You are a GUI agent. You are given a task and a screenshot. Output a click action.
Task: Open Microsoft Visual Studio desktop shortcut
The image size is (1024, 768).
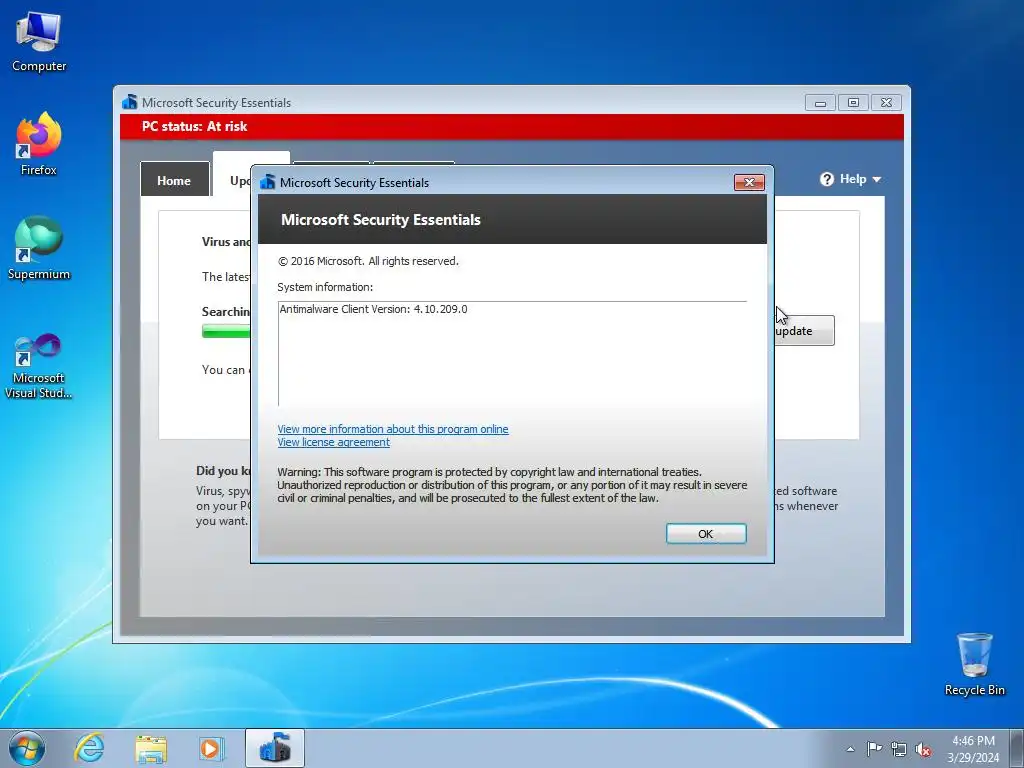(39, 366)
